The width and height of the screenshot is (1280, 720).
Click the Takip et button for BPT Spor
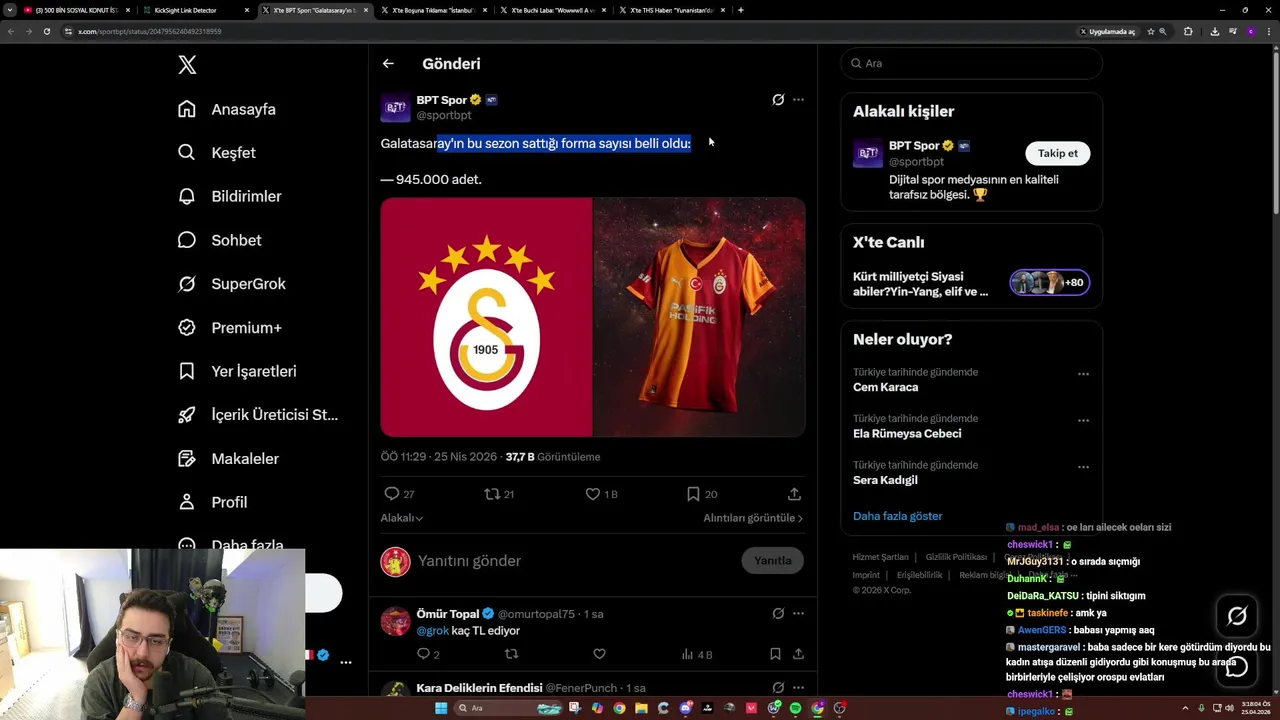[x=1058, y=153]
